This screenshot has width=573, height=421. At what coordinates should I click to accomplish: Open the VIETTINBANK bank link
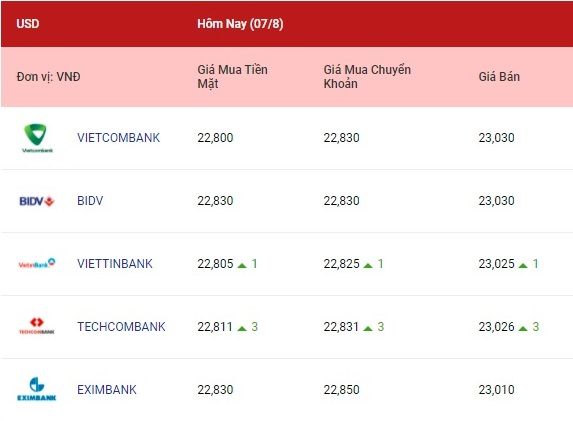(x=115, y=263)
